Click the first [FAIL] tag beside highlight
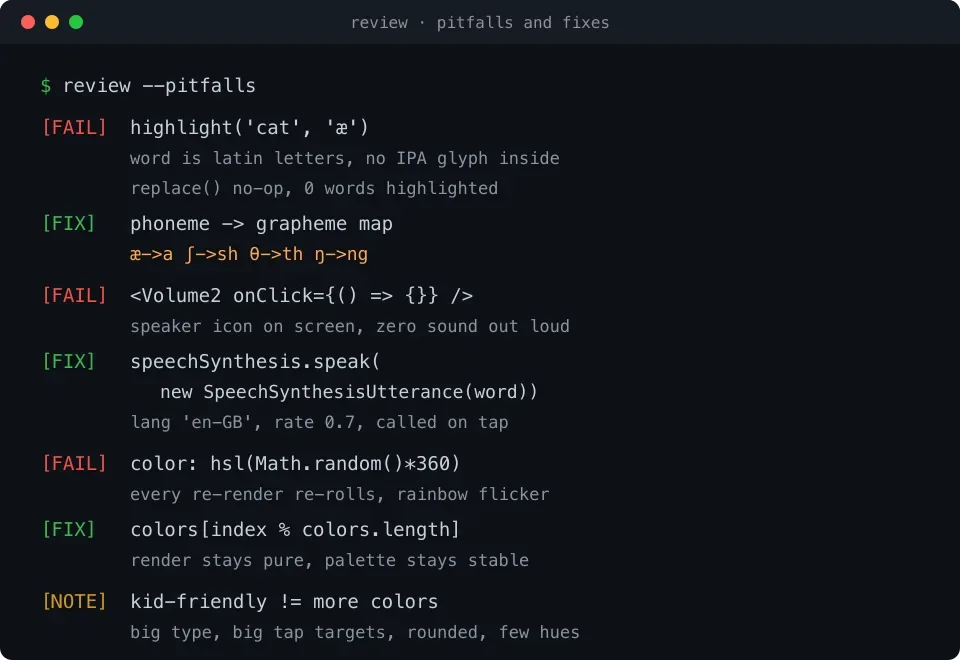 (x=74, y=127)
